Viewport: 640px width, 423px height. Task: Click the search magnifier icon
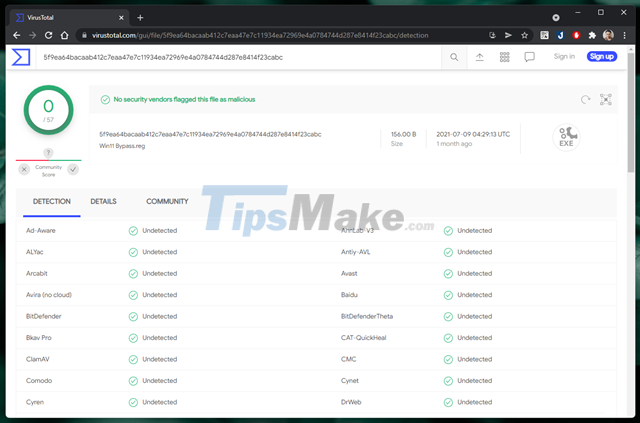pos(453,57)
